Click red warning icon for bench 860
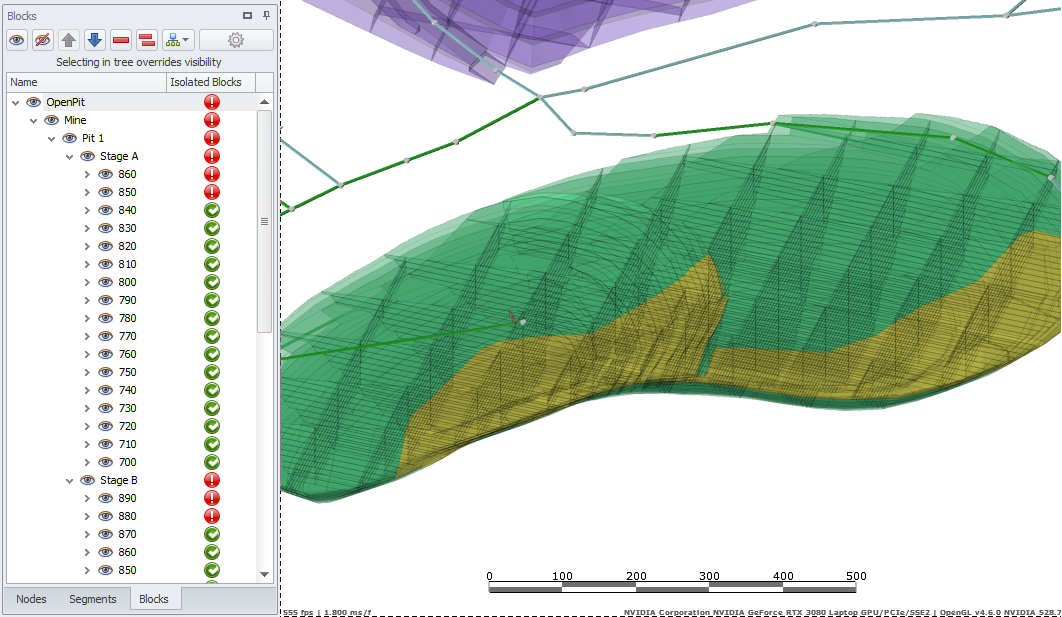Image resolution: width=1062 pixels, height=617 pixels. point(212,174)
